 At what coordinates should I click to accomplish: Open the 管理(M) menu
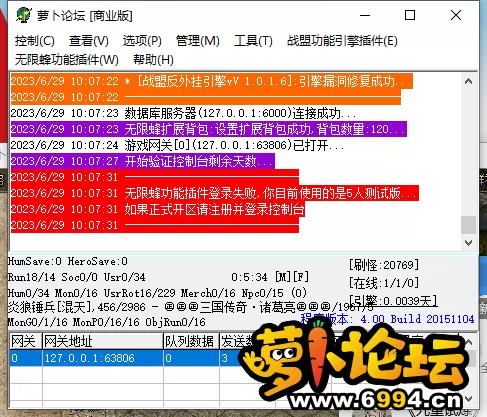pos(198,41)
